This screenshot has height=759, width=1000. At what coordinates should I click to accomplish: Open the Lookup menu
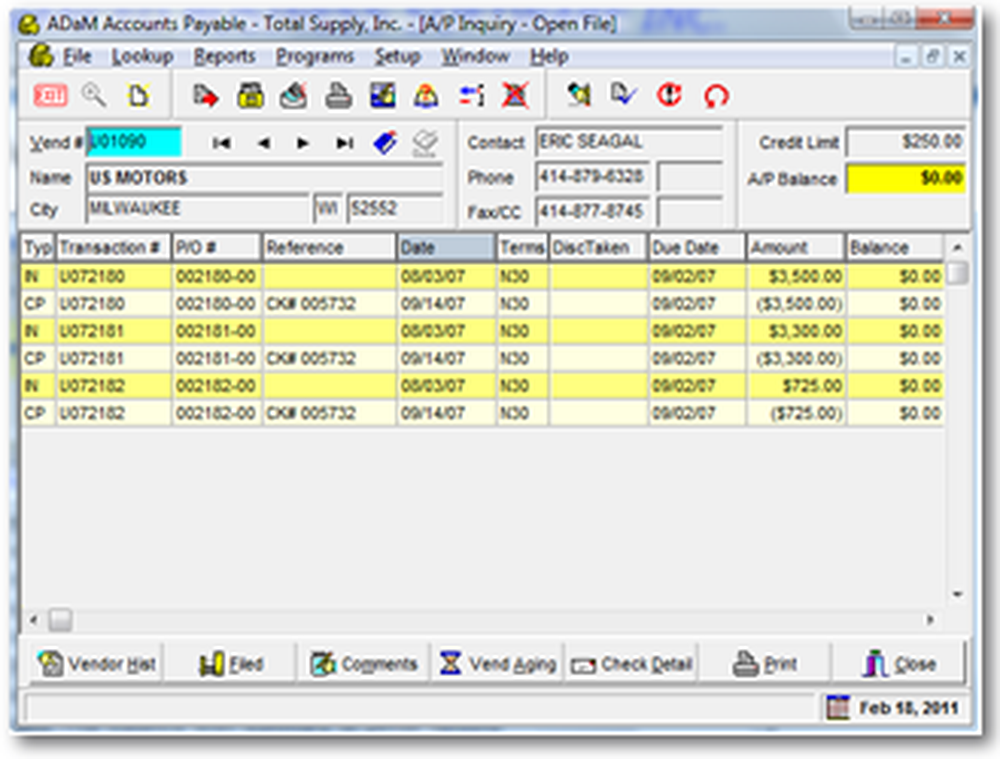[142, 56]
